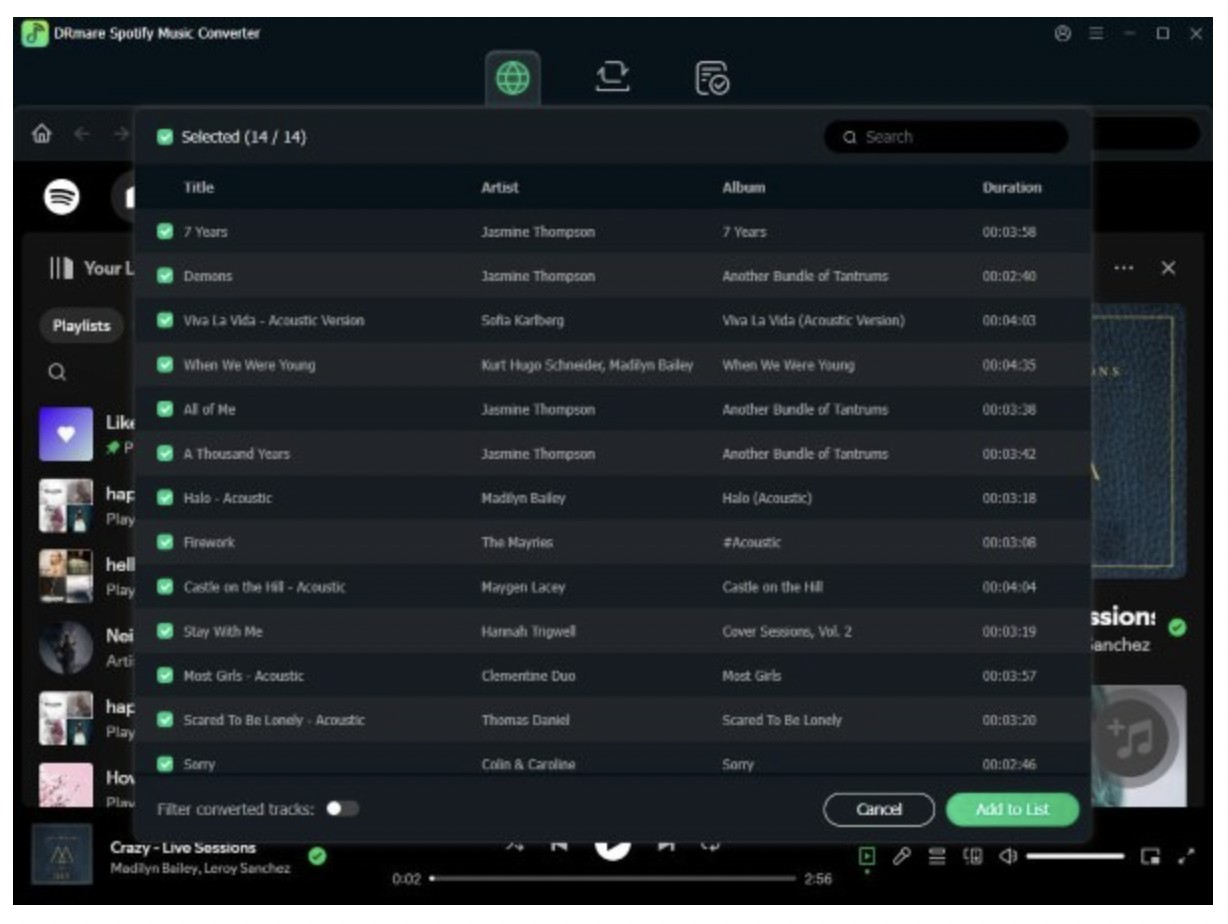Open the three-dots more options menu
The image size is (1228, 924).
point(1124,269)
